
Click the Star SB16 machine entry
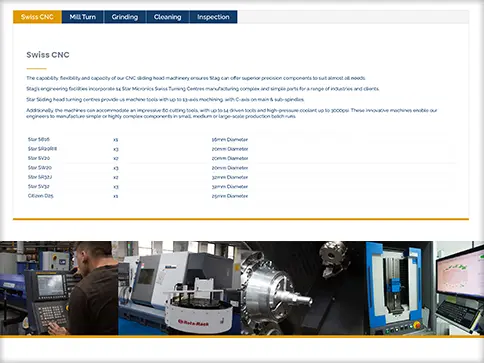click(39, 139)
